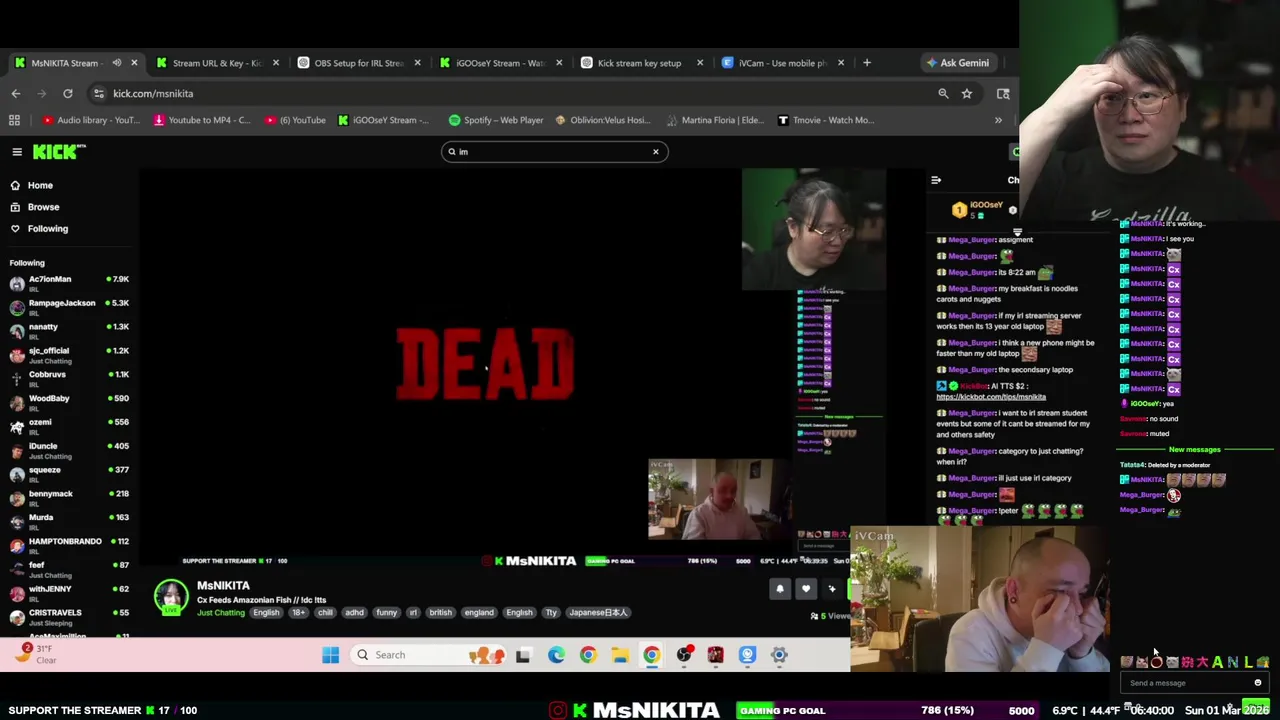
Task: Open the kickbot.com/tips/msnikita chat link
Action: 991,397
